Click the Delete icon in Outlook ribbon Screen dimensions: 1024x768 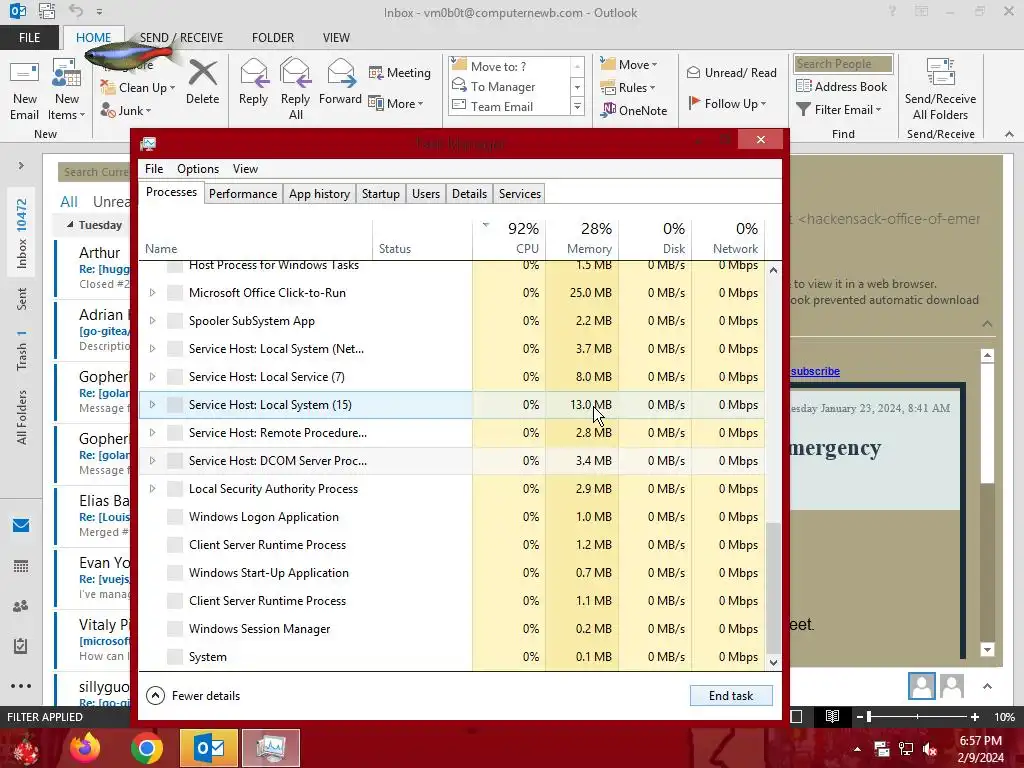(x=202, y=82)
